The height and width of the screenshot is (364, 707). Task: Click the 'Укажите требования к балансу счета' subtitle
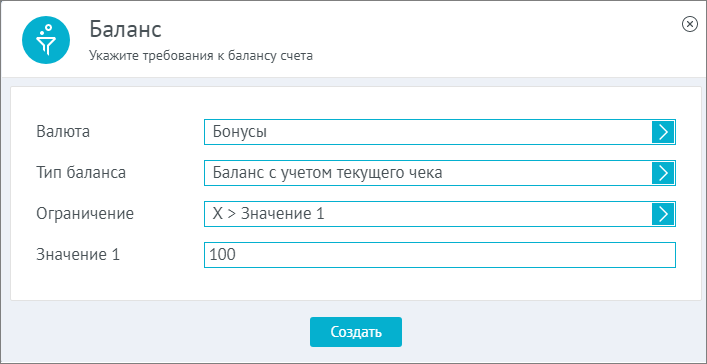point(201,57)
